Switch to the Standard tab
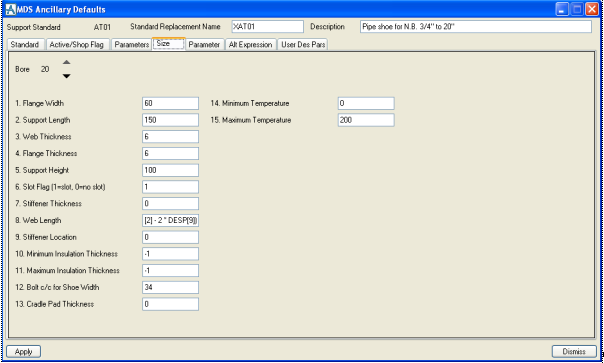This screenshot has height=363, width=604. pos(26,44)
